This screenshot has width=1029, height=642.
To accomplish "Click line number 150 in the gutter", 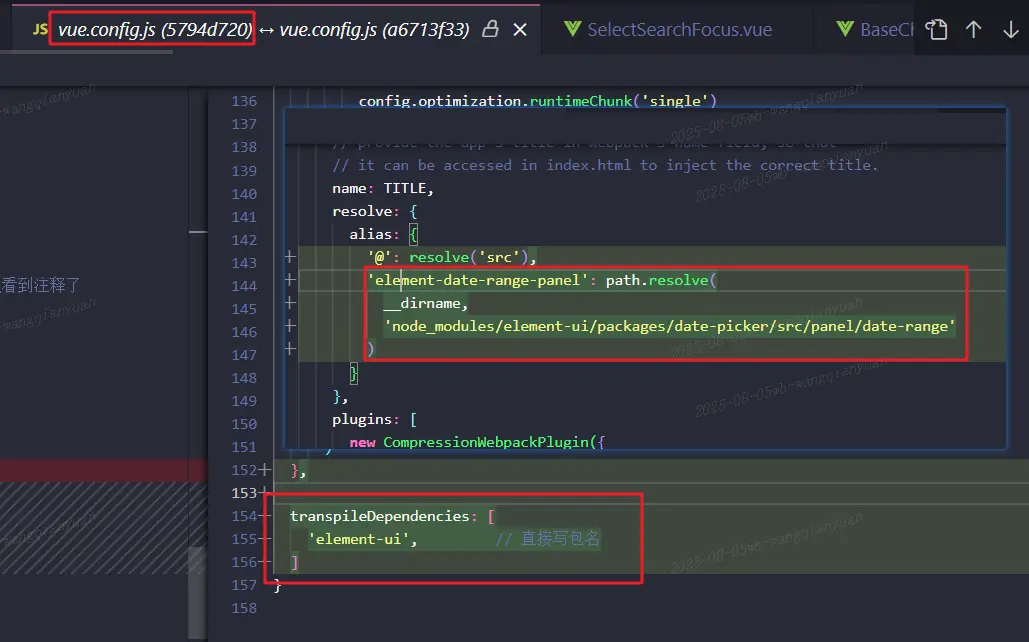I will [244, 424].
